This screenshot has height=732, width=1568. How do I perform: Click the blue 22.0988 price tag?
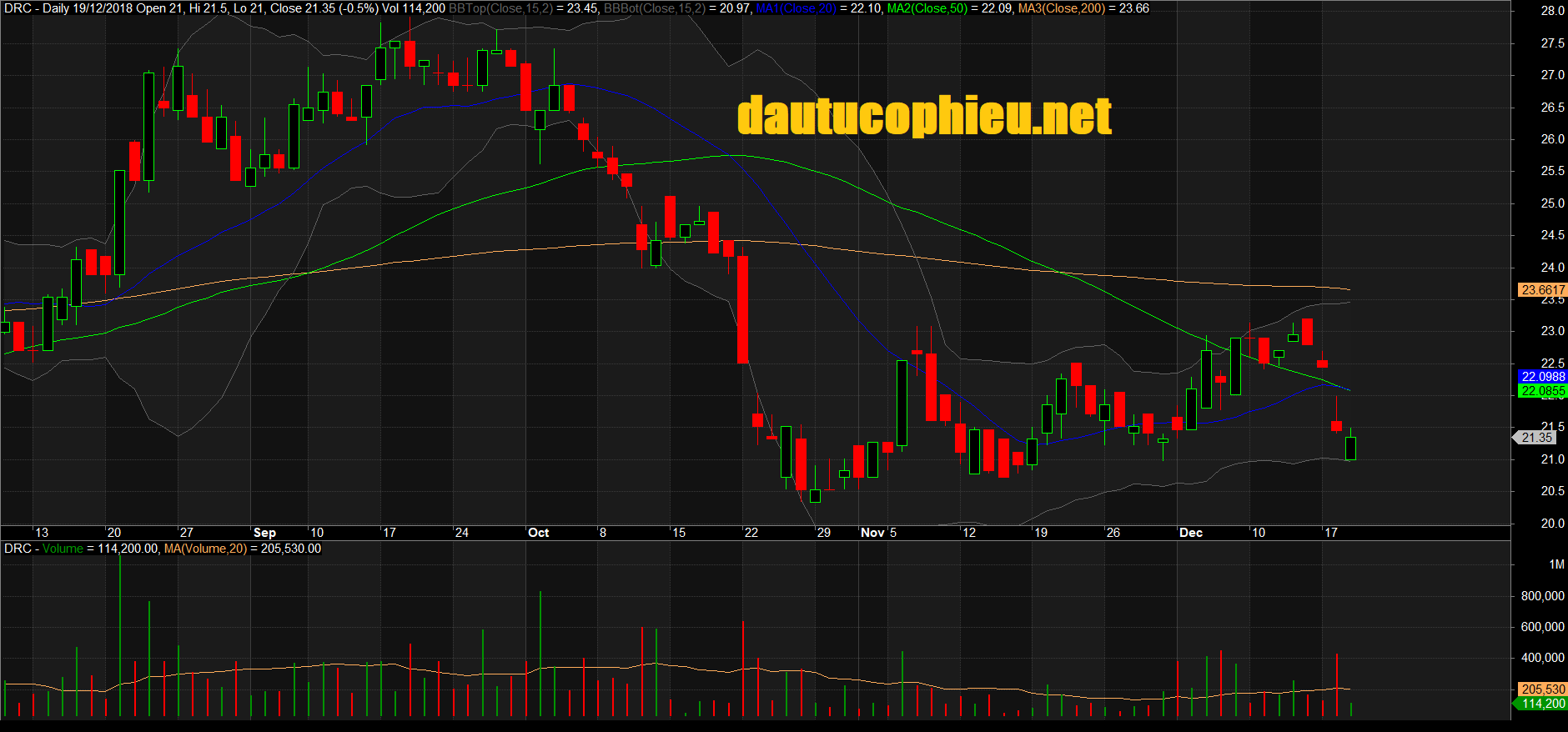1543,377
